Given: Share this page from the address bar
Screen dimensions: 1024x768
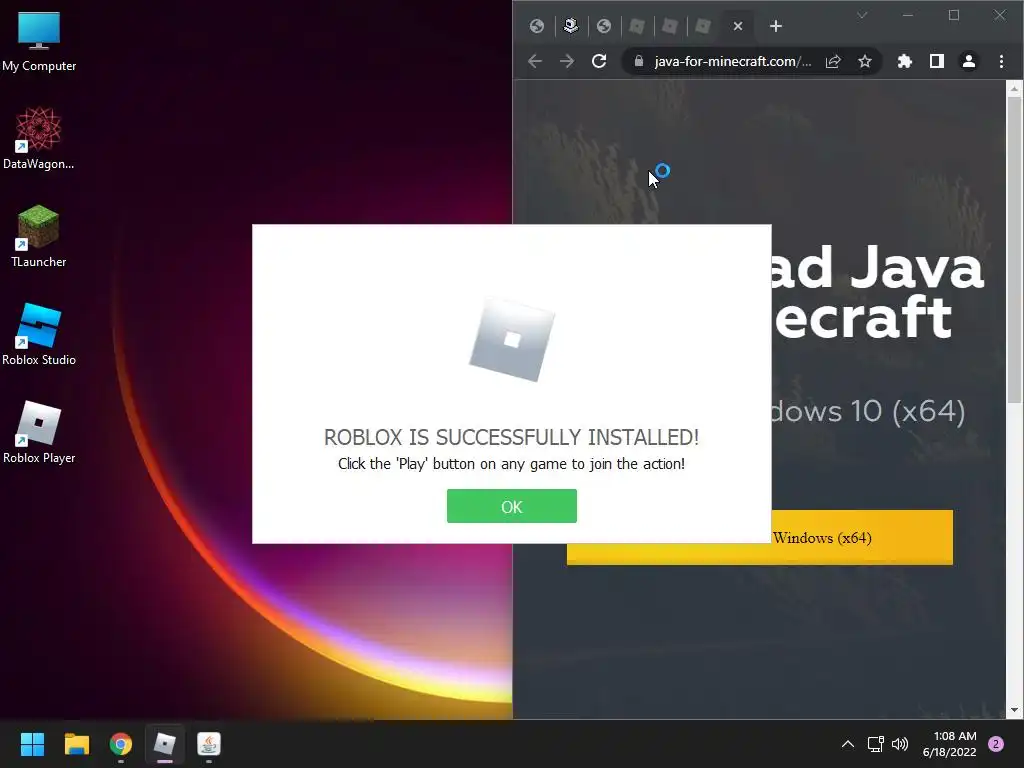Looking at the screenshot, I should 833,61.
